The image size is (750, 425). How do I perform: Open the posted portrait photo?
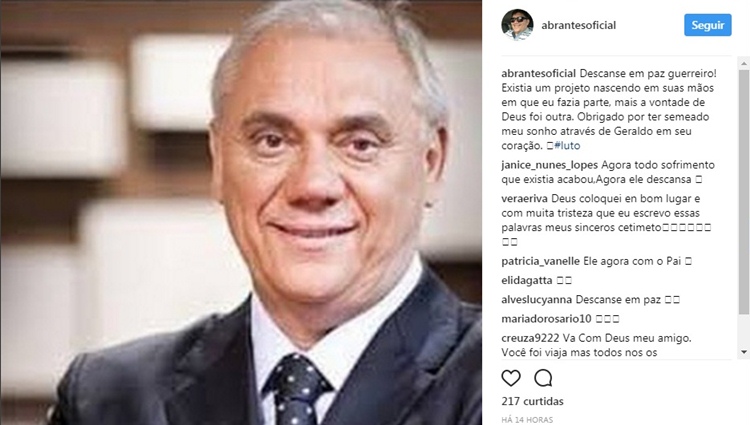(x=241, y=212)
